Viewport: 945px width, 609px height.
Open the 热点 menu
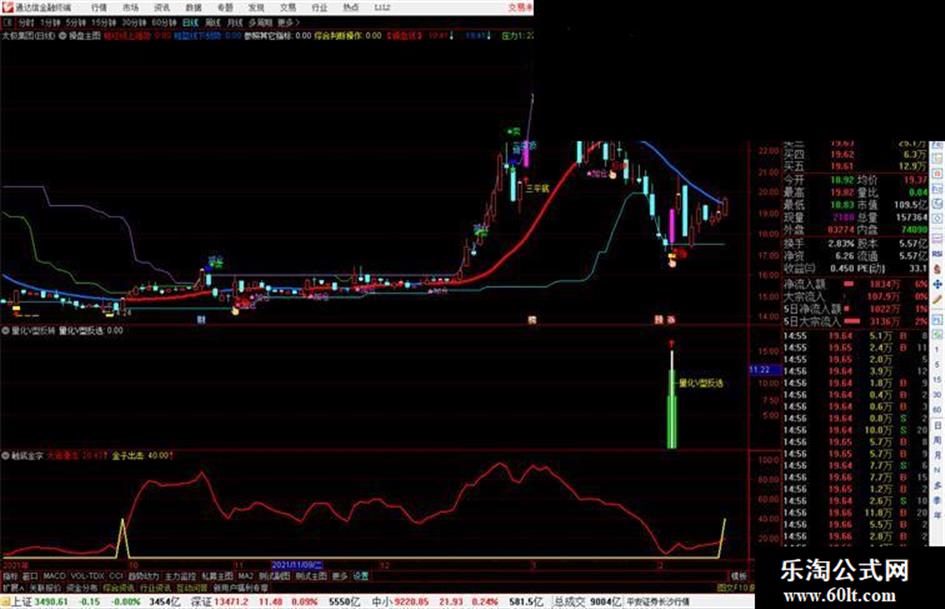point(350,8)
